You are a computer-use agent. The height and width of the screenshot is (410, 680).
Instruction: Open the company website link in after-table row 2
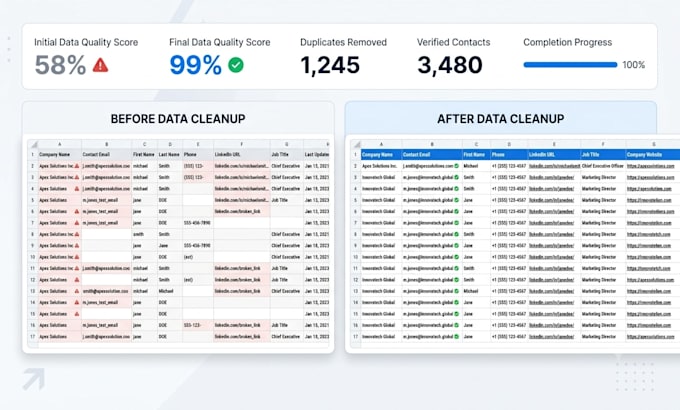[651, 166]
